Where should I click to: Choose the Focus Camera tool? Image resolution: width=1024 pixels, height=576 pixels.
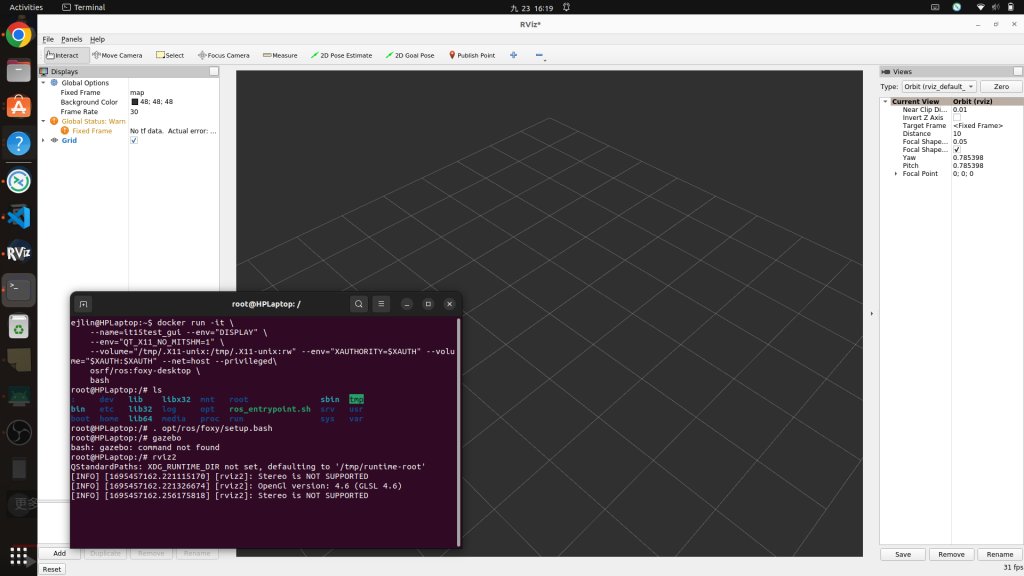(x=223, y=56)
